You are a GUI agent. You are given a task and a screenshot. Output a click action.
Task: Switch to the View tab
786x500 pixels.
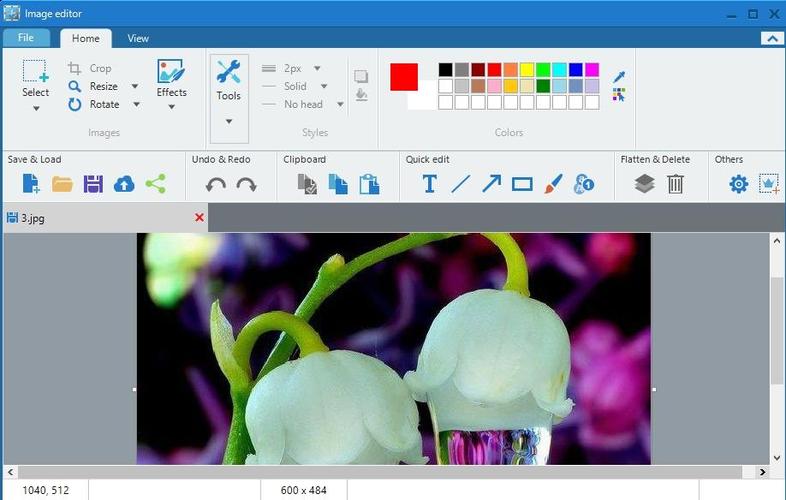(138, 38)
